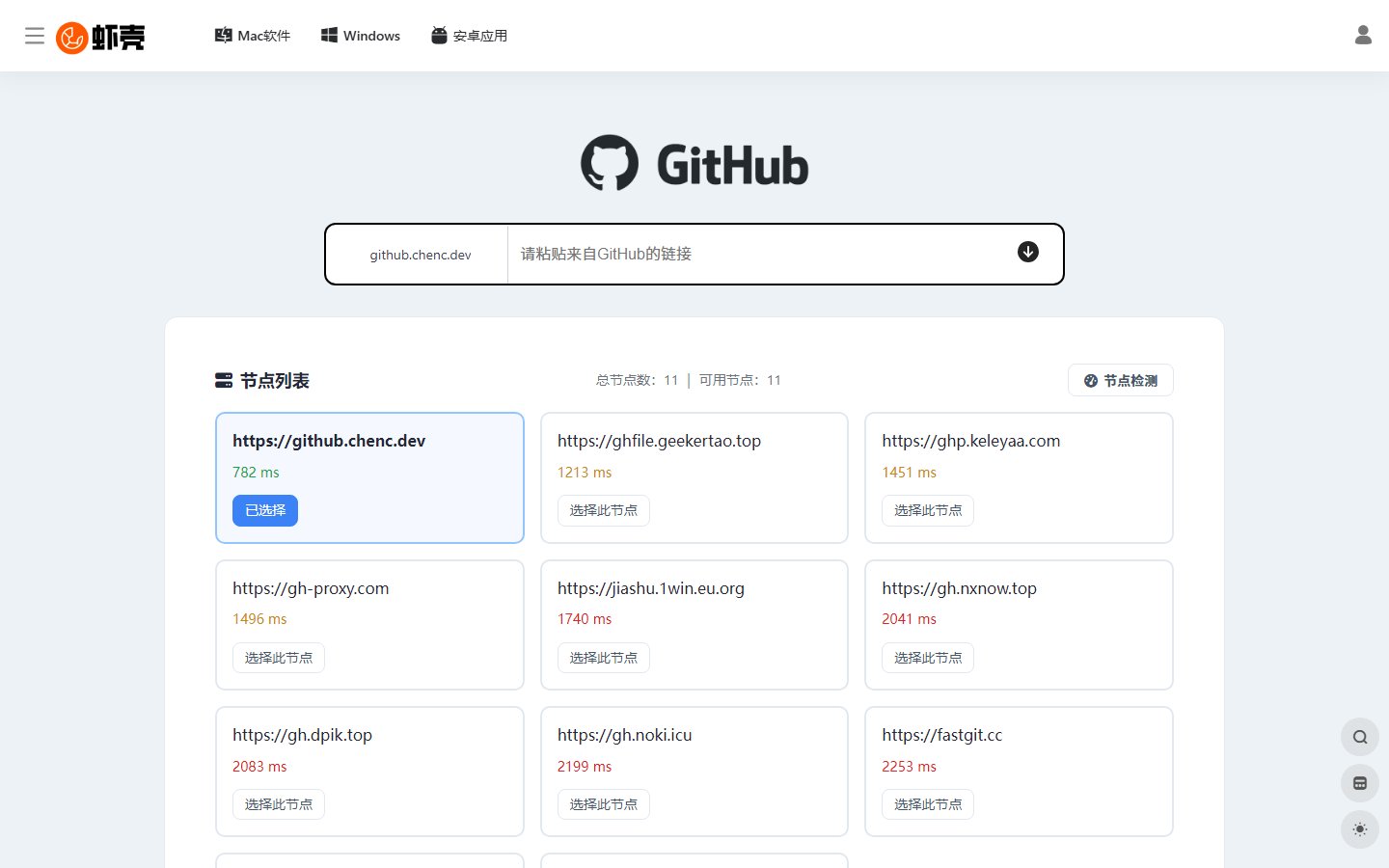Open the Mac软件 menu

pyautogui.click(x=253, y=36)
